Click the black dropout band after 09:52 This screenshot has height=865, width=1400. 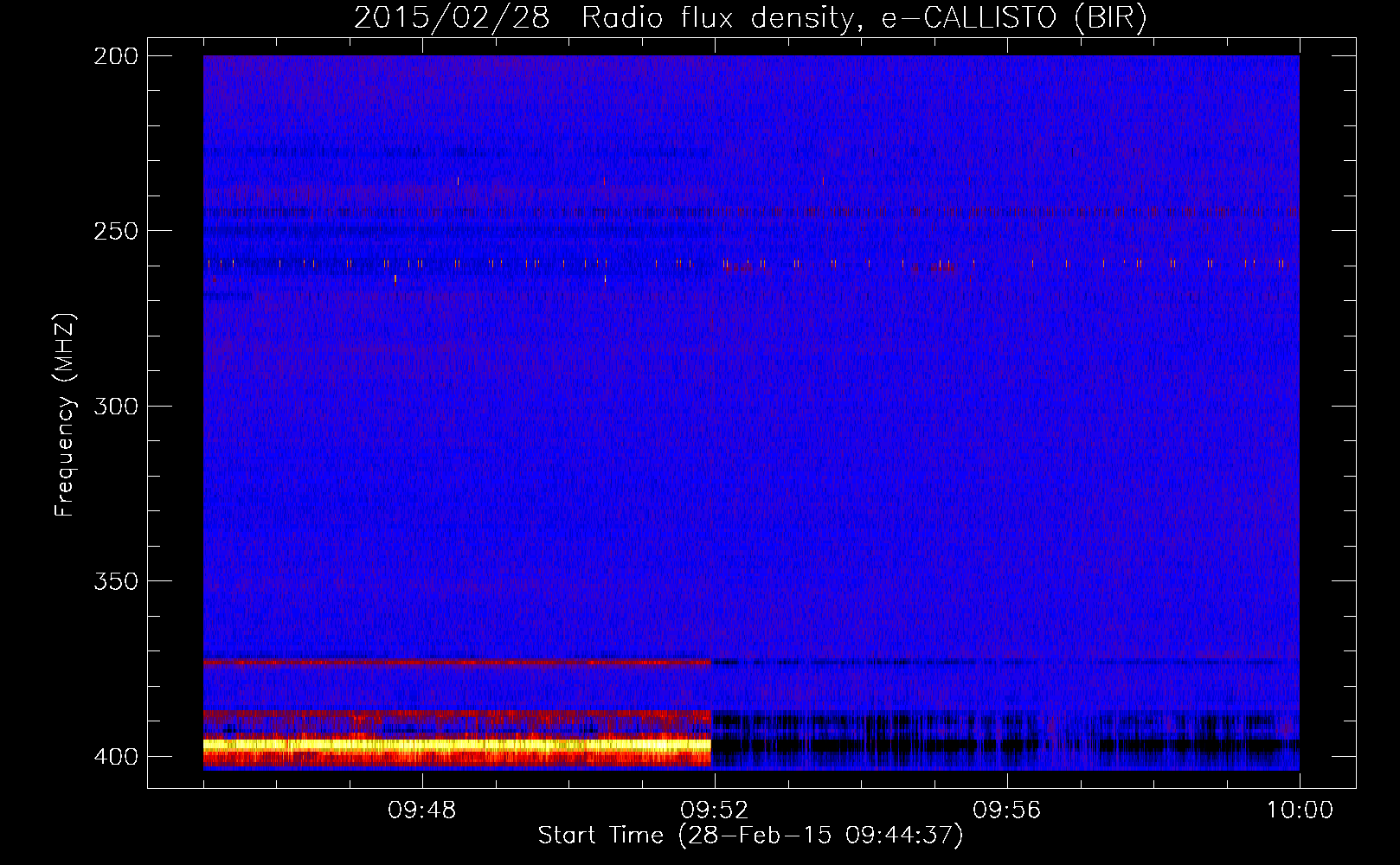[x=1005, y=744]
